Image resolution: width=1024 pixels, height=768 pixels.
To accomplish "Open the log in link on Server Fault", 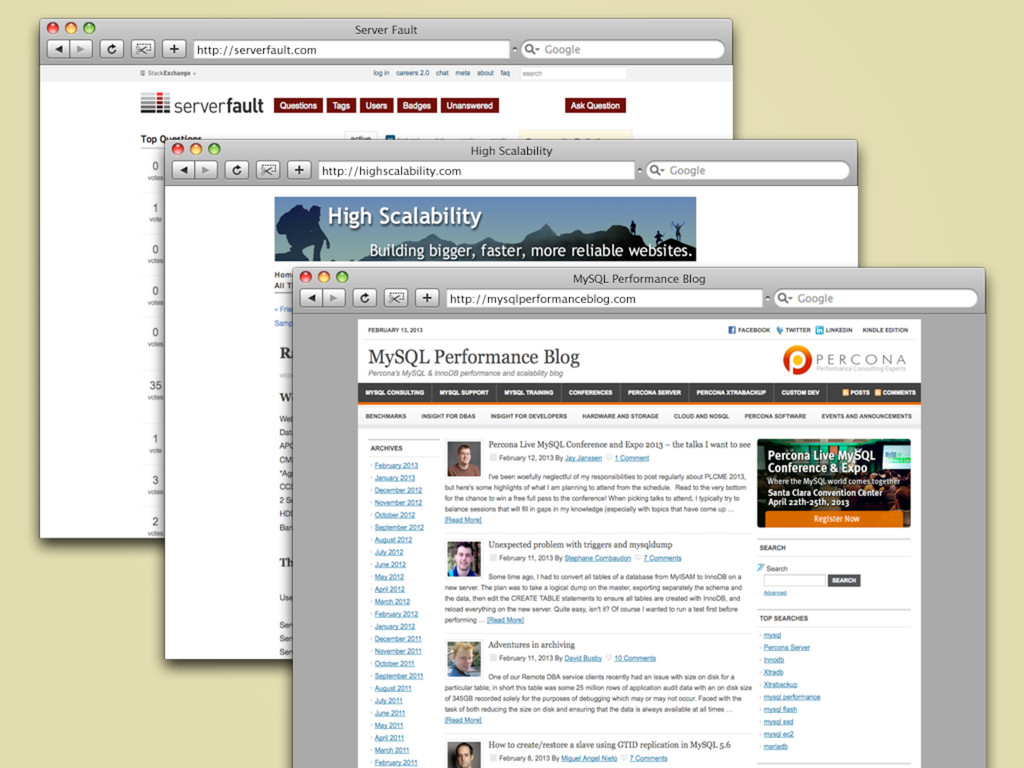I will (x=381, y=73).
